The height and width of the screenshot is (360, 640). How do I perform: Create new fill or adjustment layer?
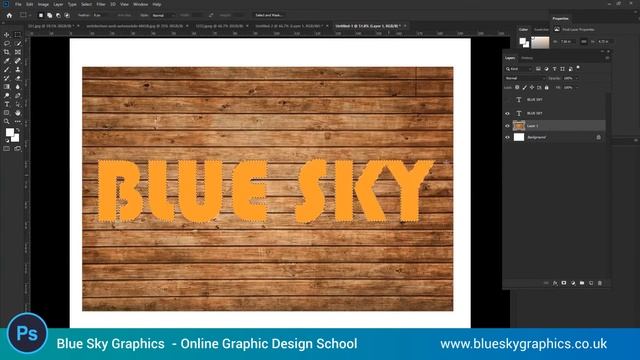573,283
